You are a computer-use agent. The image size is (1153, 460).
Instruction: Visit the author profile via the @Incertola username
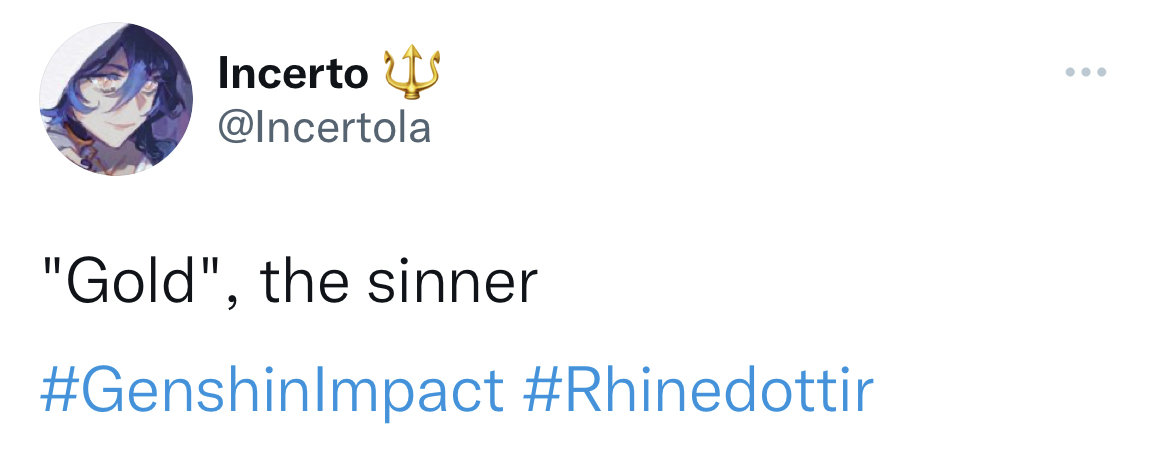(324, 129)
